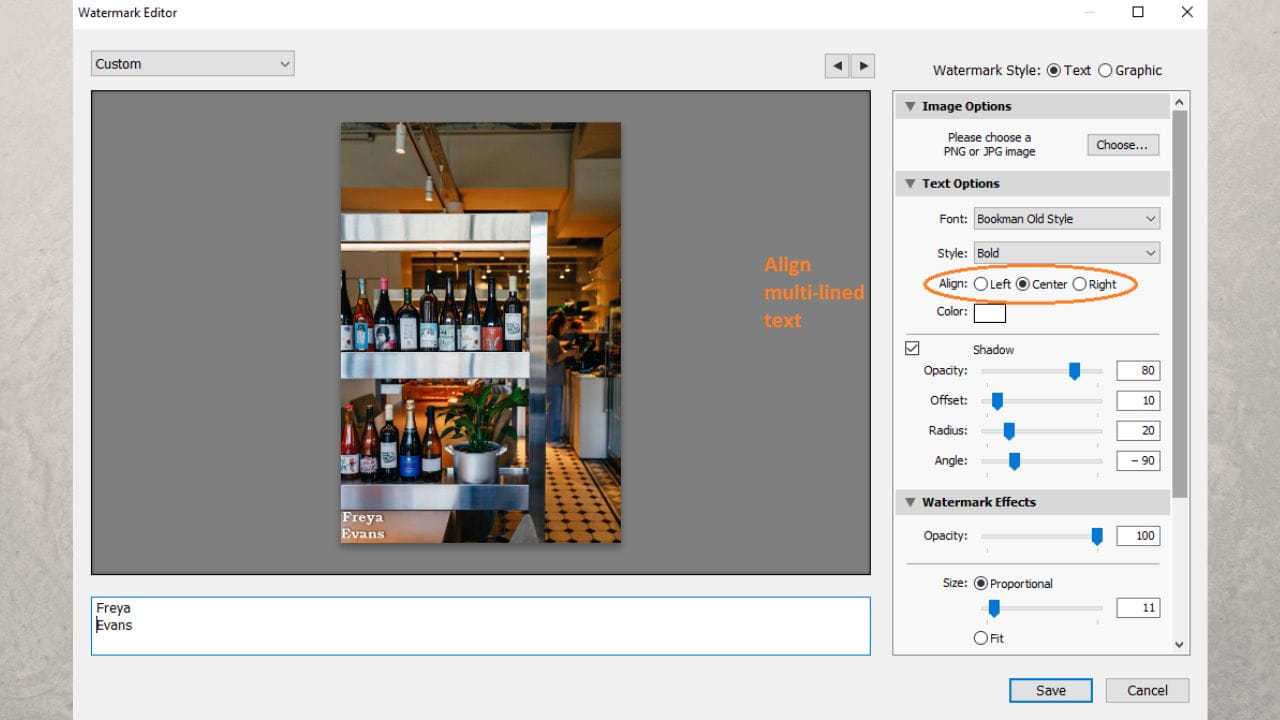Viewport: 1280px width, 720px height.
Task: Click the Angle value field -90
Action: click(1138, 460)
